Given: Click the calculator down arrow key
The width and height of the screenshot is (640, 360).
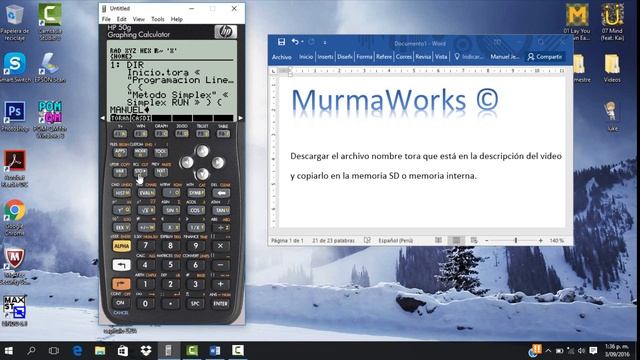Looking at the screenshot, I should coord(202,174).
